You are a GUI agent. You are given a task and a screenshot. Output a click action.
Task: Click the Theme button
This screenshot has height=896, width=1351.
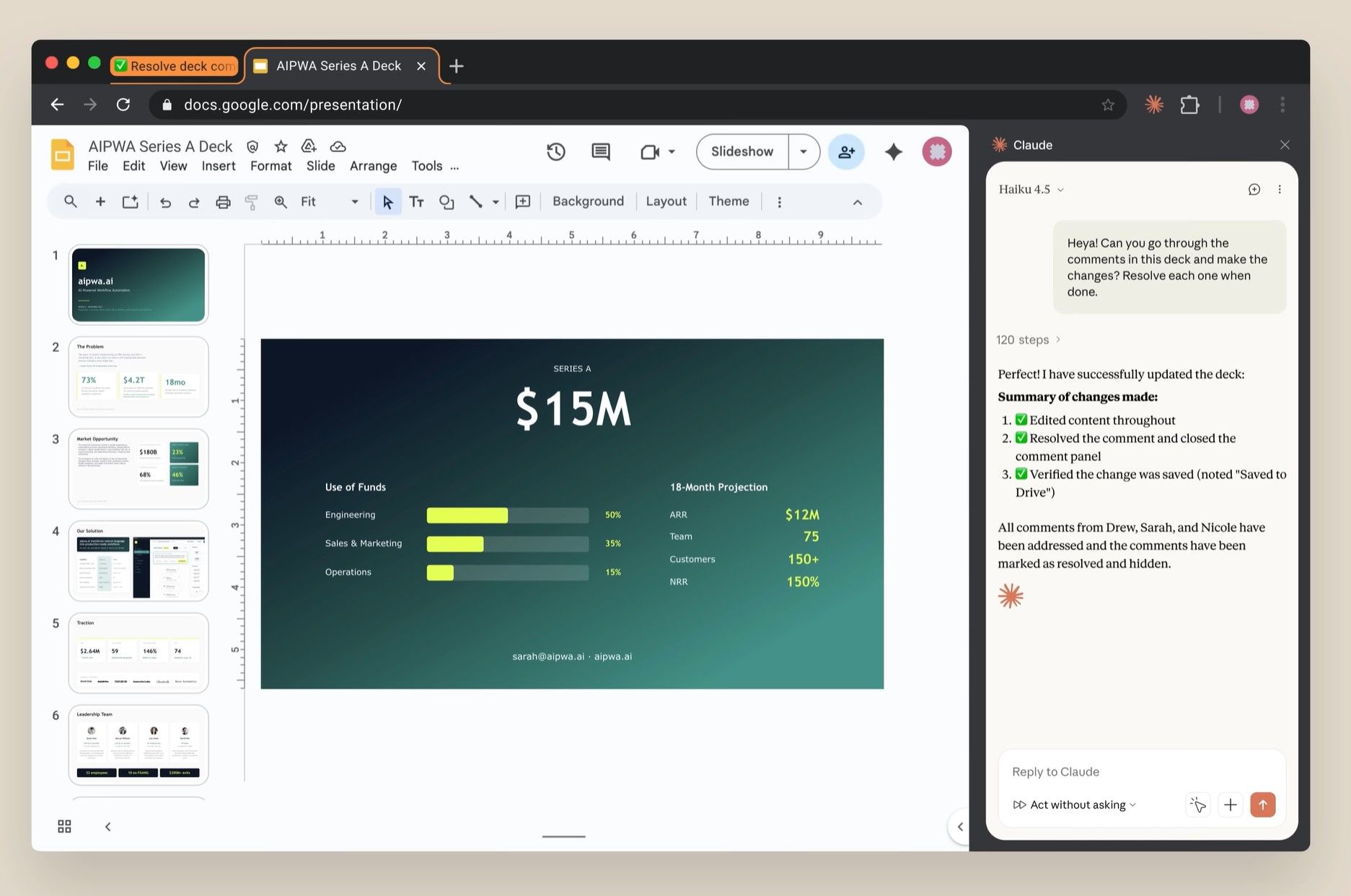[x=728, y=201]
